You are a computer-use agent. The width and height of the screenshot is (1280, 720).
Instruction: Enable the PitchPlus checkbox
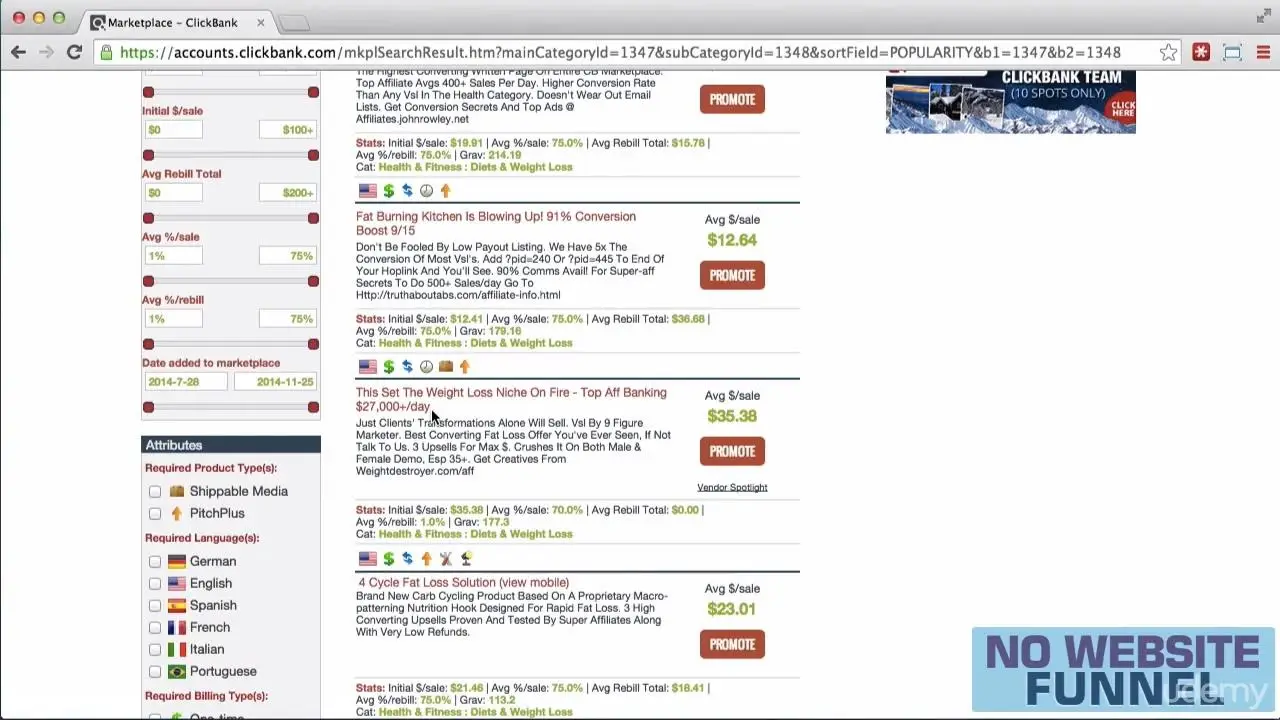tap(155, 513)
